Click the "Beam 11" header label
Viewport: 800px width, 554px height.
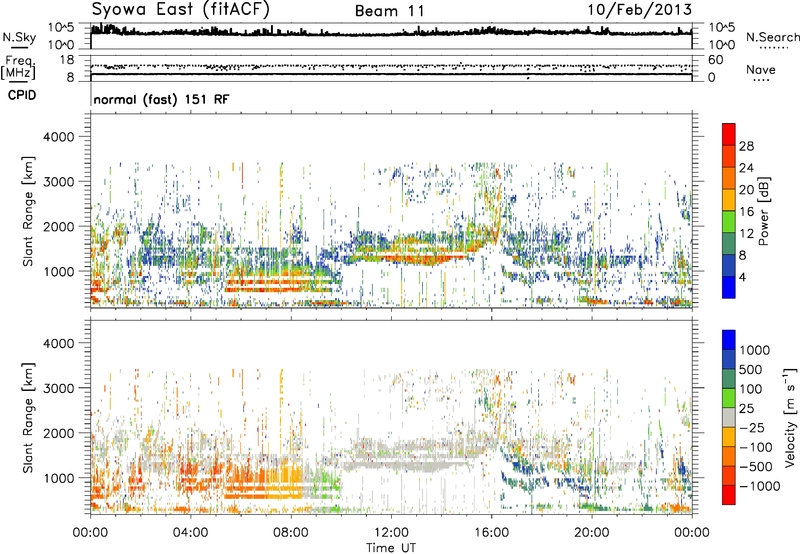[x=390, y=11]
